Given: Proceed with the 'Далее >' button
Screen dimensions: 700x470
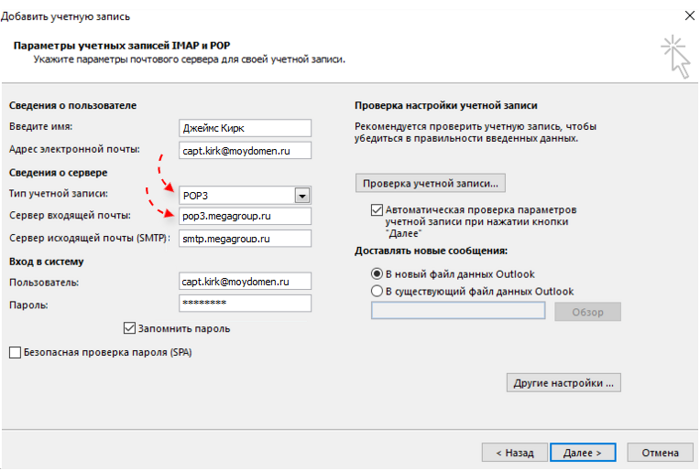Looking at the screenshot, I should (x=582, y=452).
